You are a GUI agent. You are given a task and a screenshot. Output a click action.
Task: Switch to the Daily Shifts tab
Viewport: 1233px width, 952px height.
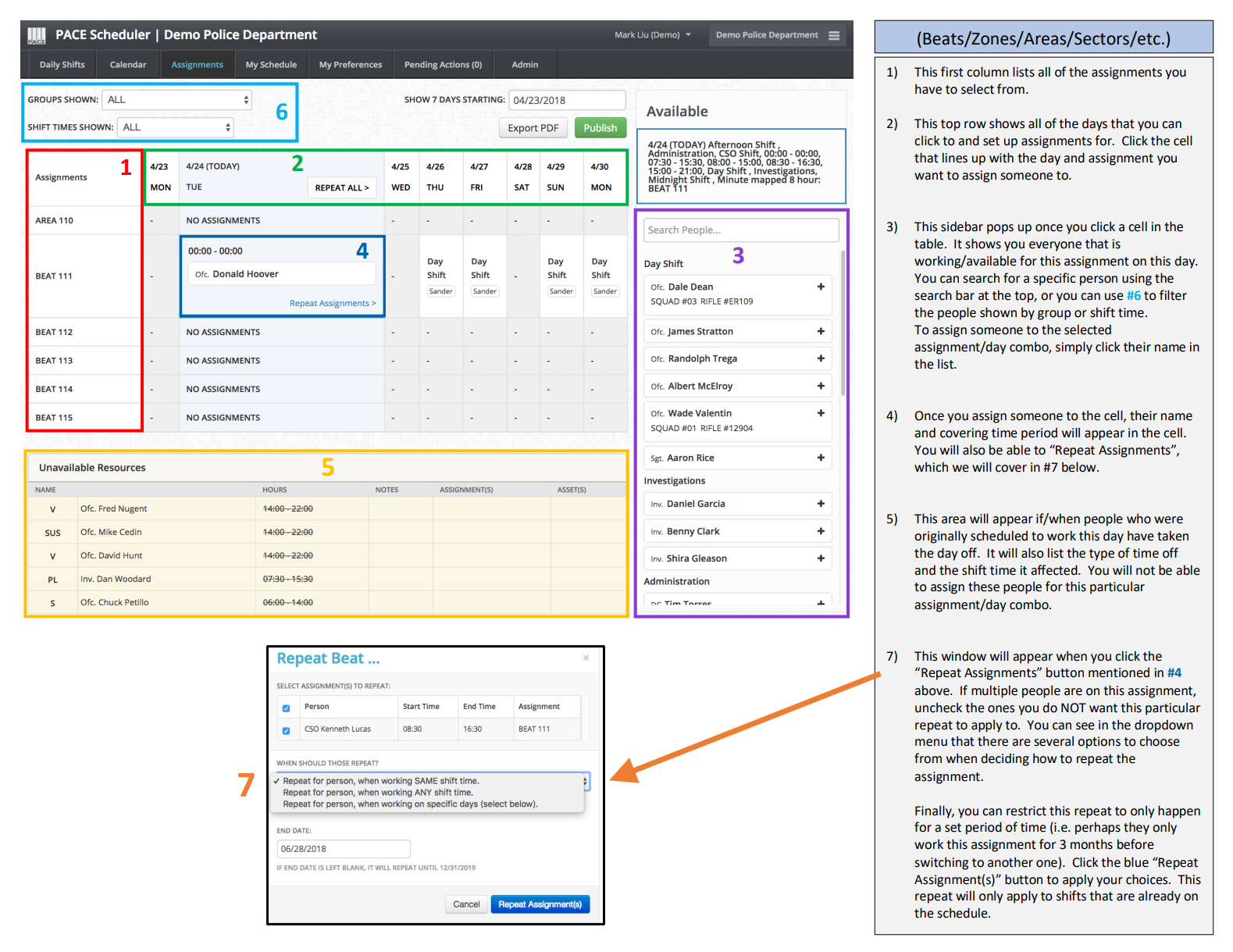click(62, 65)
